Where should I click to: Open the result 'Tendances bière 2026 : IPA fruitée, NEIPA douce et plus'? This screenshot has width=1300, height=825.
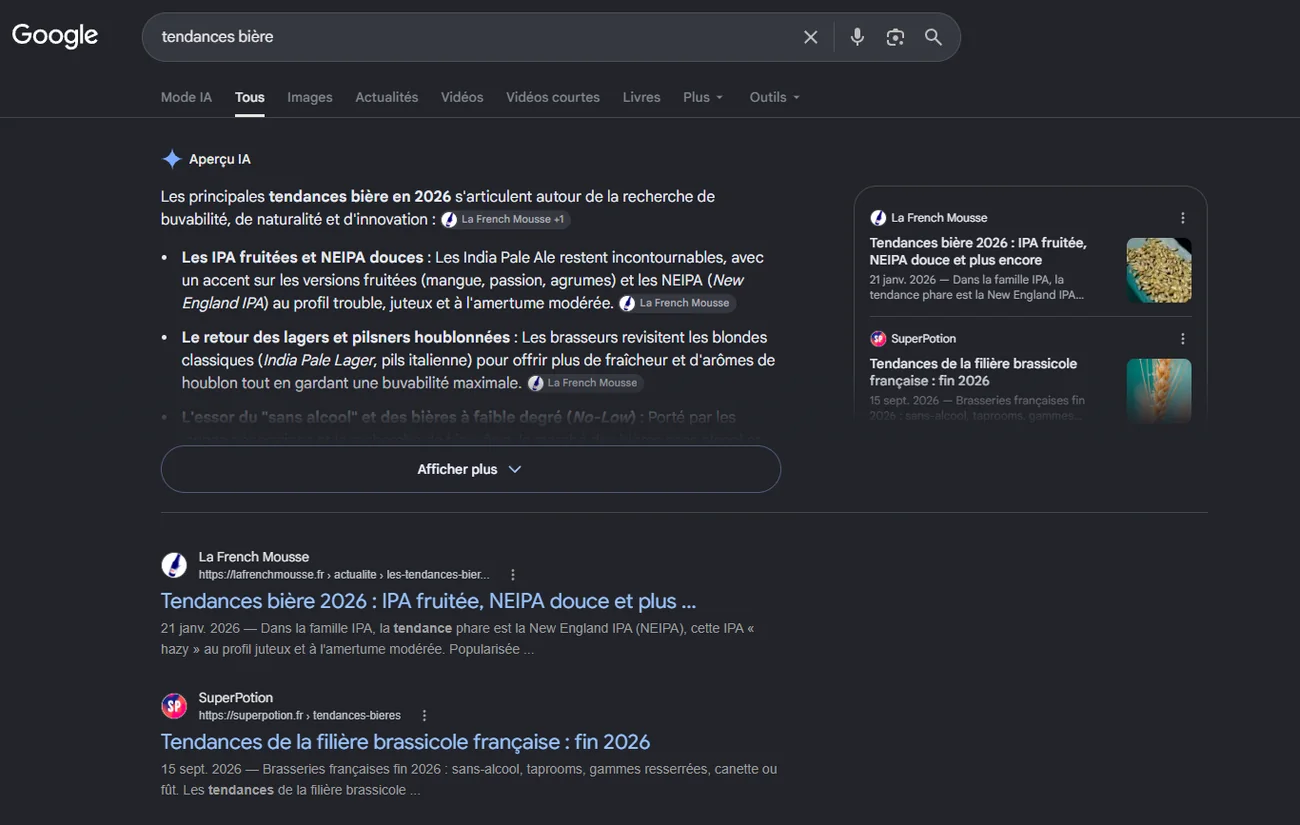click(x=428, y=601)
